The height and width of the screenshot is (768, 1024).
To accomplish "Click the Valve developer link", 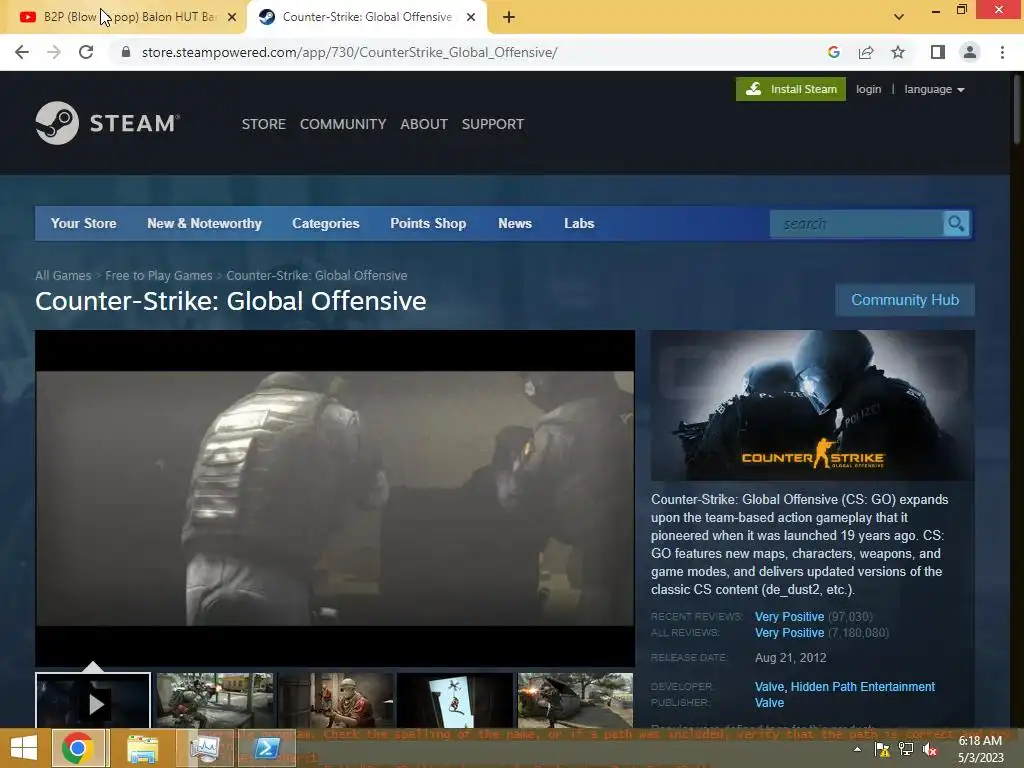I will point(769,686).
